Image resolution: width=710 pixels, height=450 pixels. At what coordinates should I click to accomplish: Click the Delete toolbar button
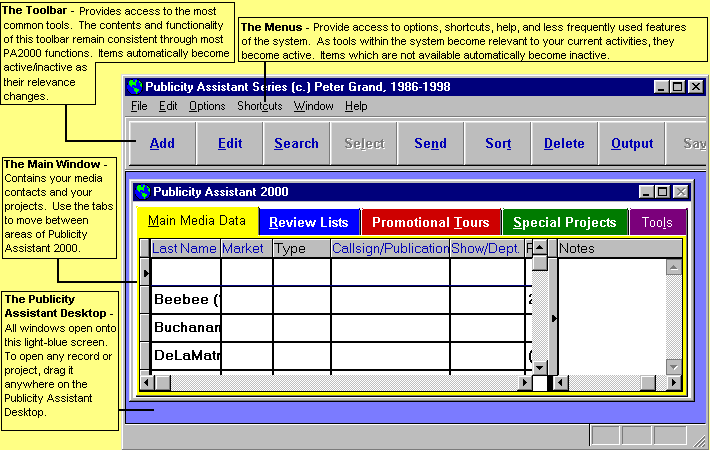click(564, 144)
